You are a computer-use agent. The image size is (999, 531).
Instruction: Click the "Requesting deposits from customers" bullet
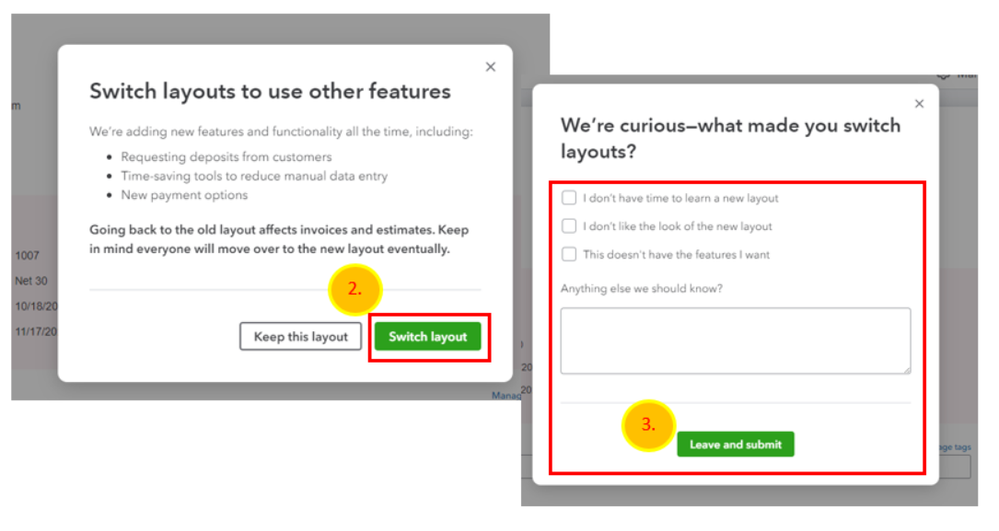[226, 157]
